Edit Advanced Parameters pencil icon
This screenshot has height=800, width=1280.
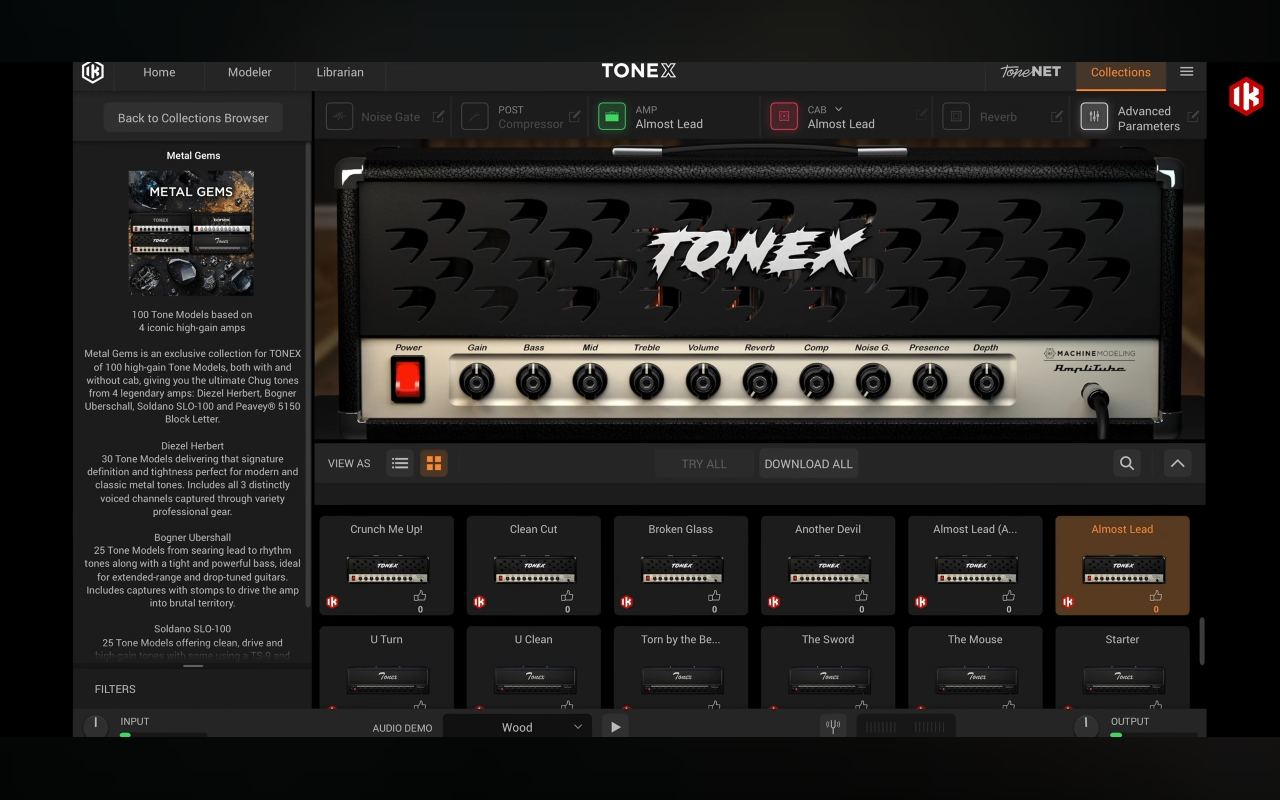click(x=1193, y=117)
